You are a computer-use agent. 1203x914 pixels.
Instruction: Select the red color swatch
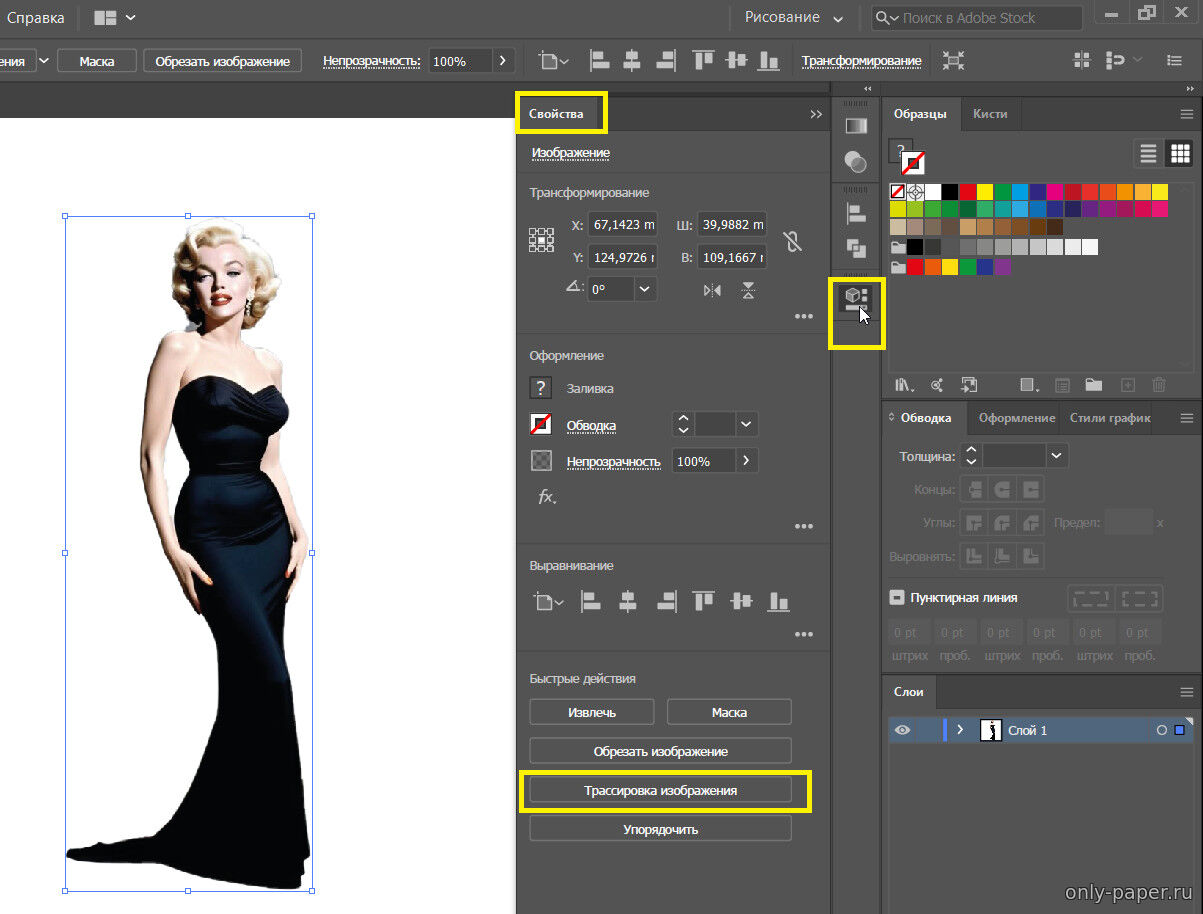(968, 191)
